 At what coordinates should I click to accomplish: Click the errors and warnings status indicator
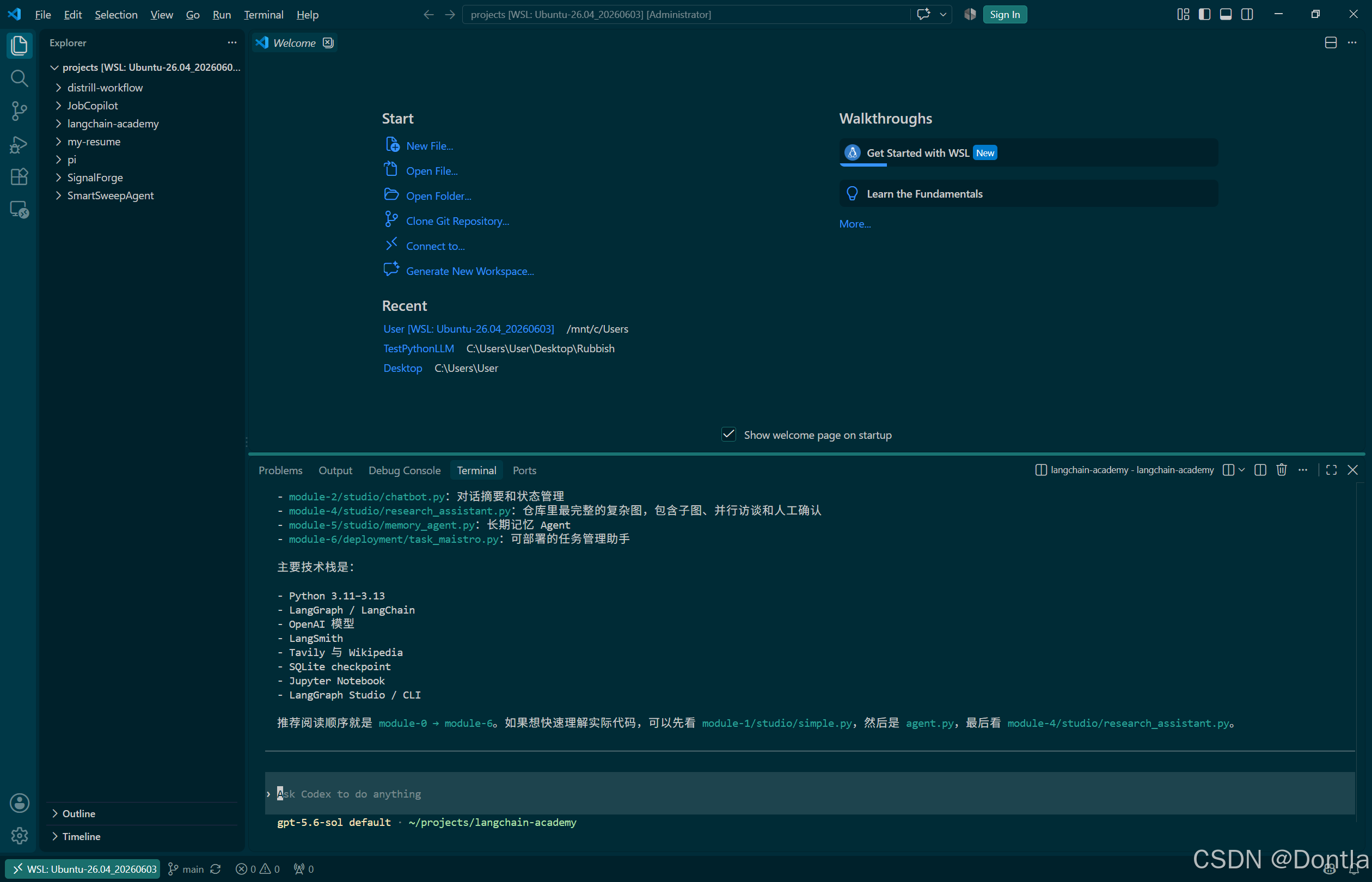click(x=258, y=869)
